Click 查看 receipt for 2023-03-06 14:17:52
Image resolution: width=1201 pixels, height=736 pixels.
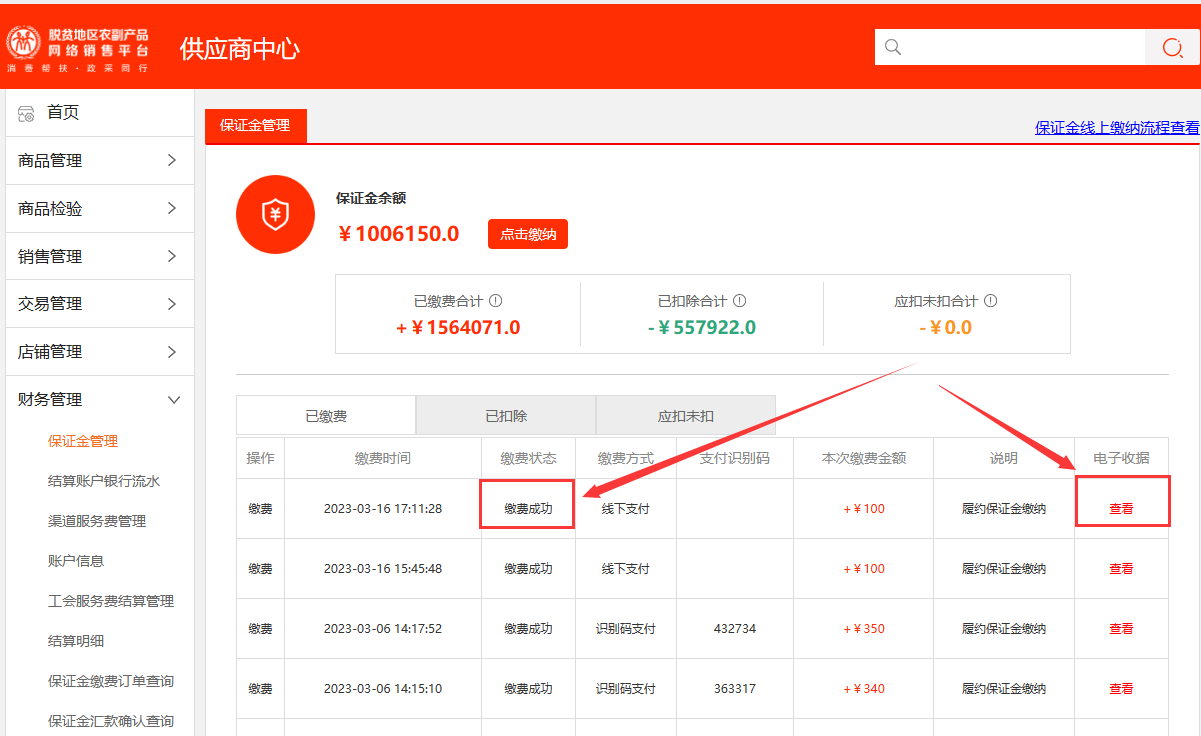(1121, 629)
